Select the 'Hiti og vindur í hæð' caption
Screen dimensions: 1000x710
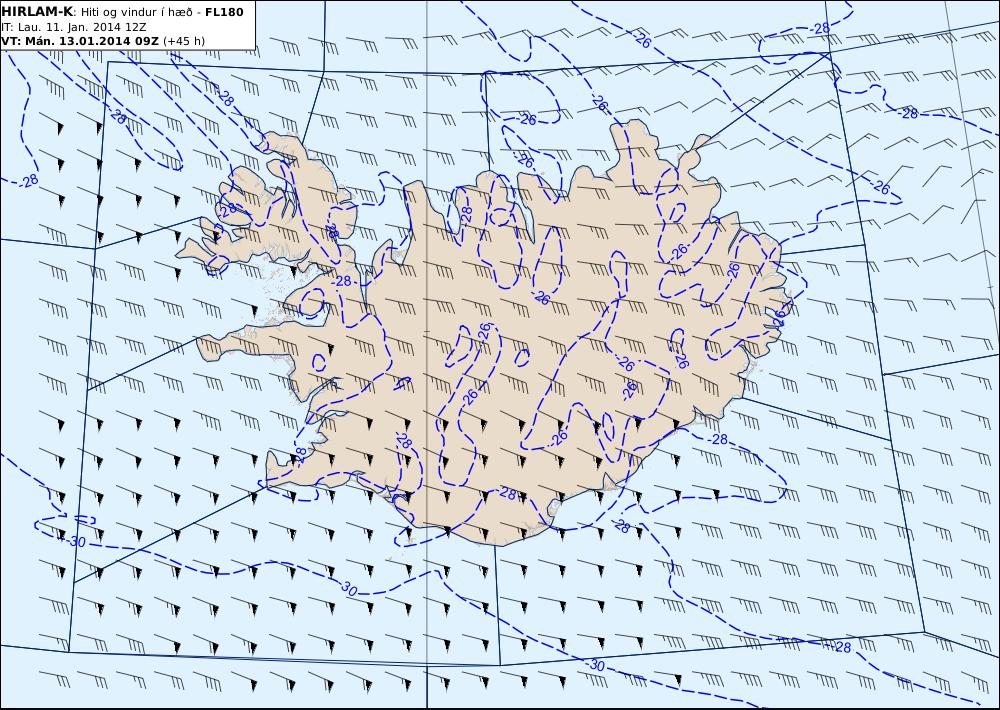click(x=136, y=12)
